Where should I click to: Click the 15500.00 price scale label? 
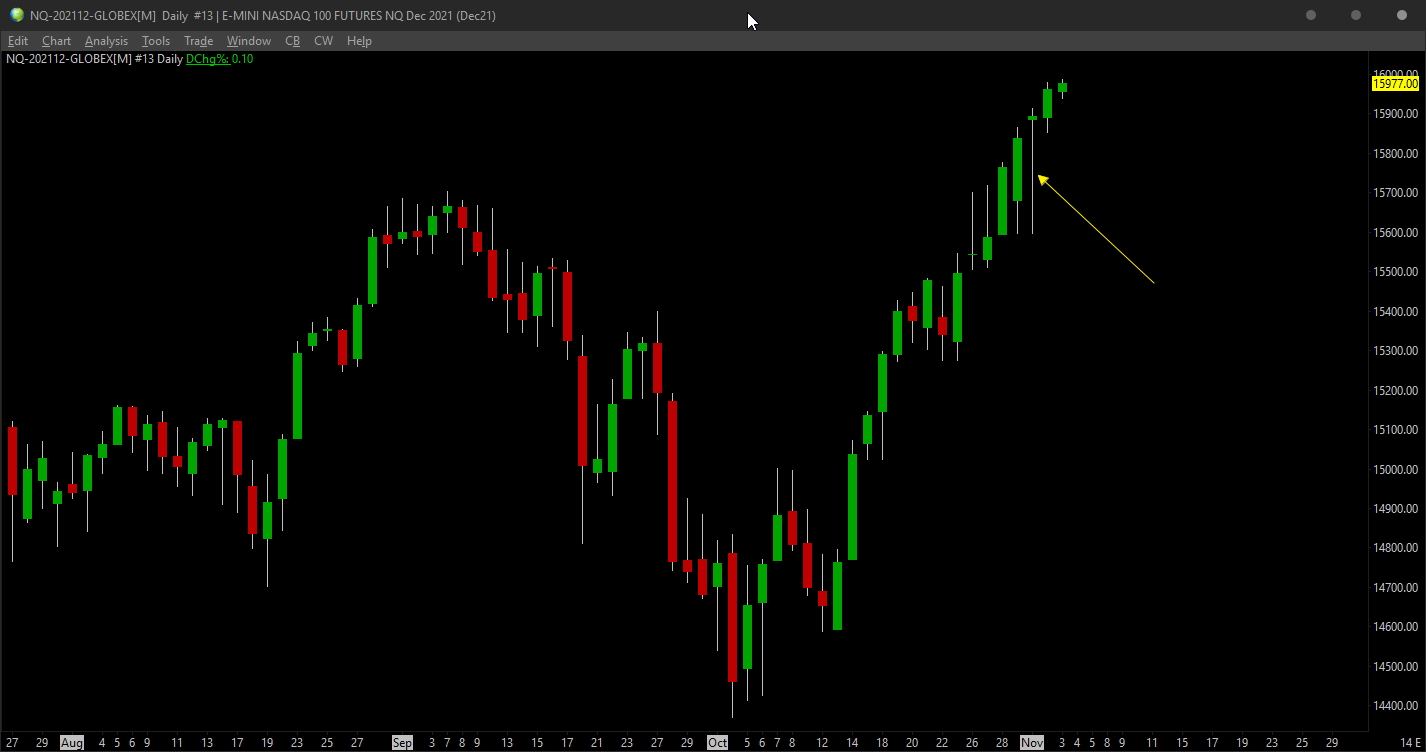[1396, 272]
